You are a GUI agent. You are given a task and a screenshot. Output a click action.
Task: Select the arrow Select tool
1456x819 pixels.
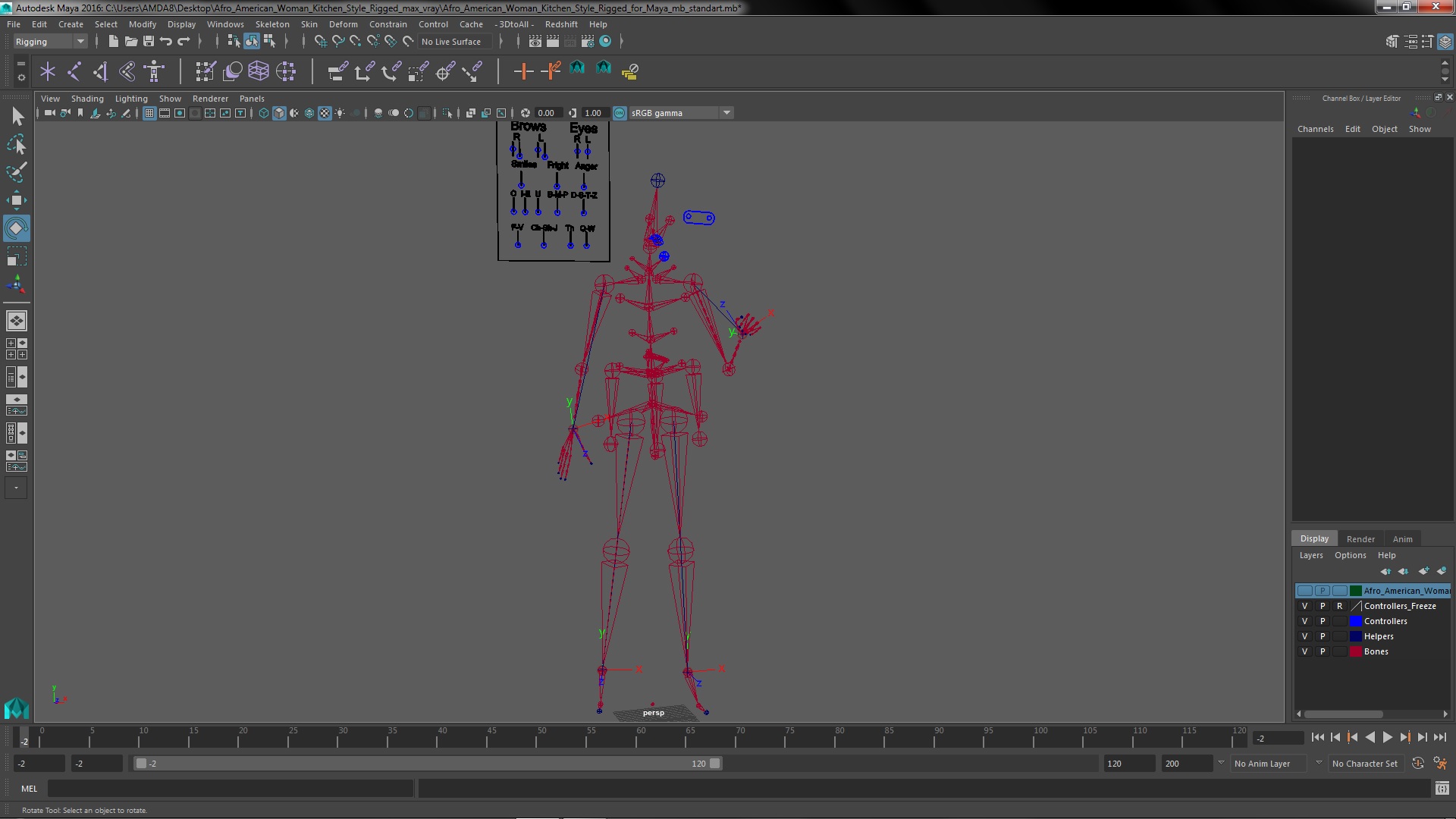point(17,116)
